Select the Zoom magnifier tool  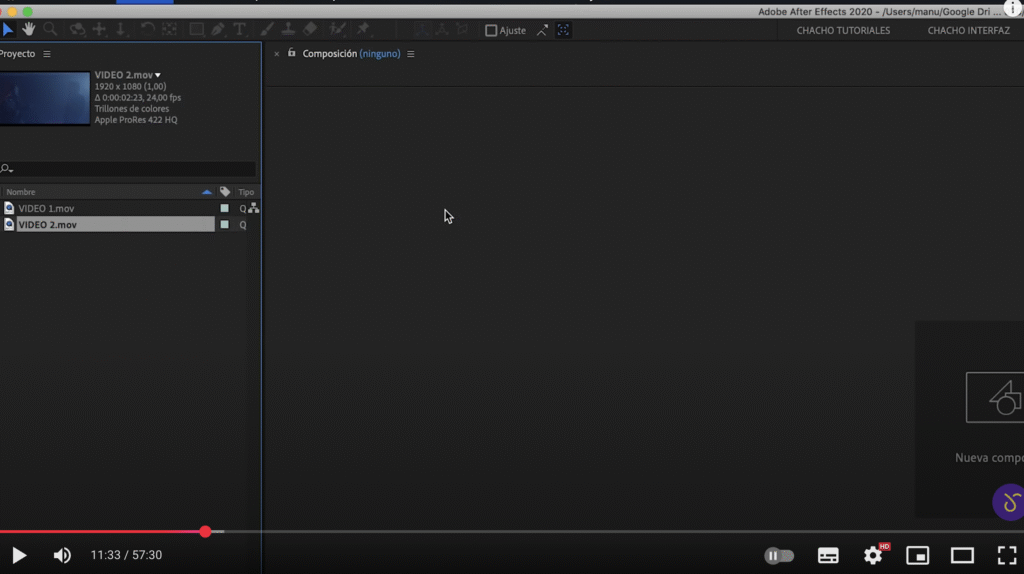(50, 30)
